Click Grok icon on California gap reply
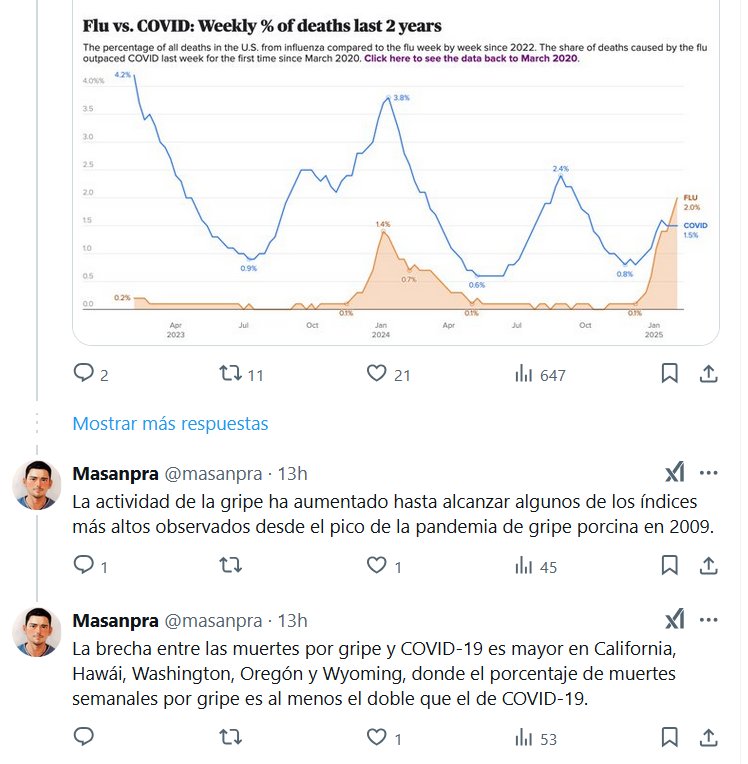Image resolution: width=748 pixels, height=764 pixels. [x=675, y=620]
